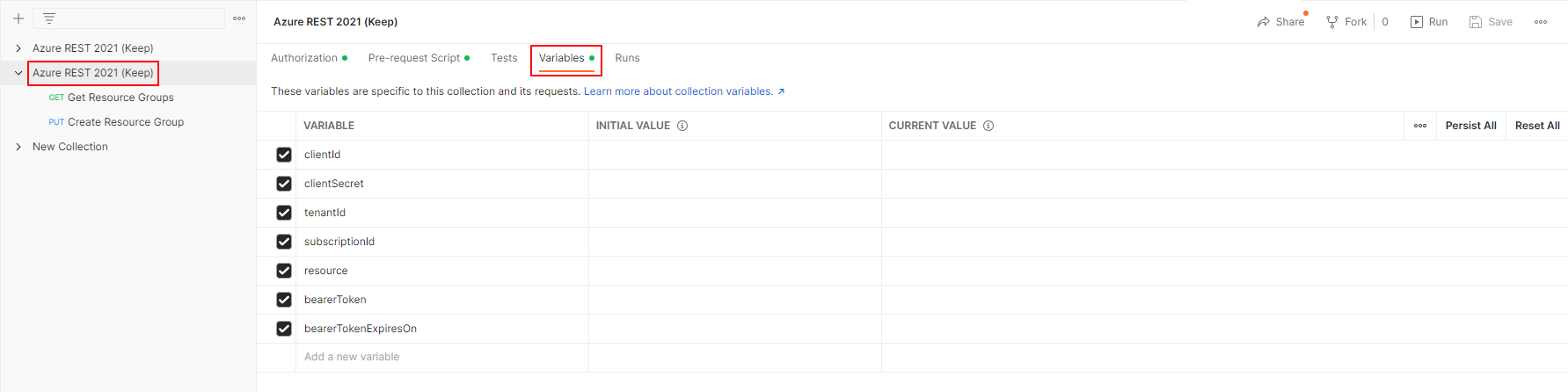Click subscriptionId current value cell
The image size is (1568, 392).
pos(1224,242)
